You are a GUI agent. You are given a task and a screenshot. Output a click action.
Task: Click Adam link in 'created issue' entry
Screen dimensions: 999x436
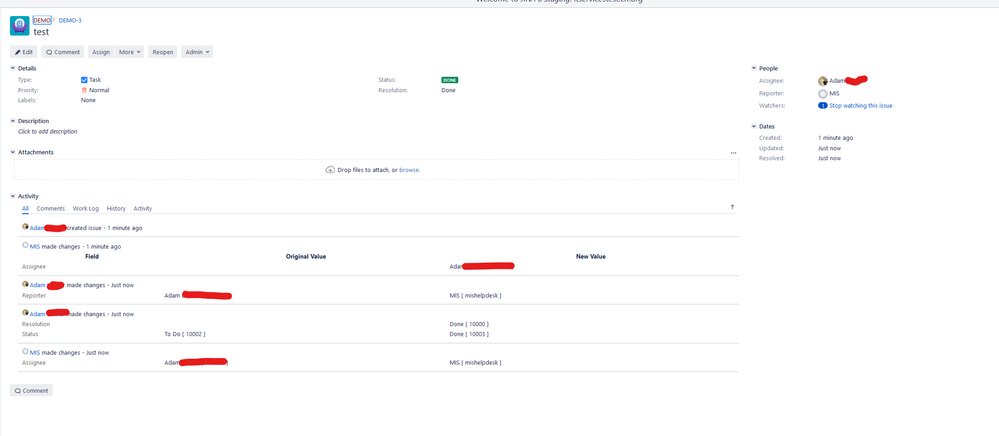click(x=38, y=228)
